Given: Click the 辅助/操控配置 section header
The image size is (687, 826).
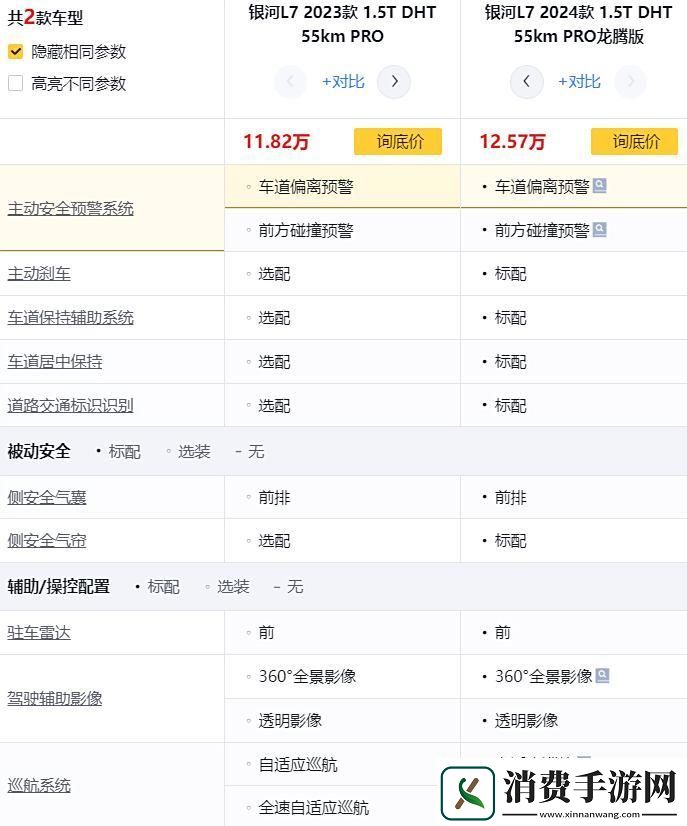Looking at the screenshot, I should point(58,586).
